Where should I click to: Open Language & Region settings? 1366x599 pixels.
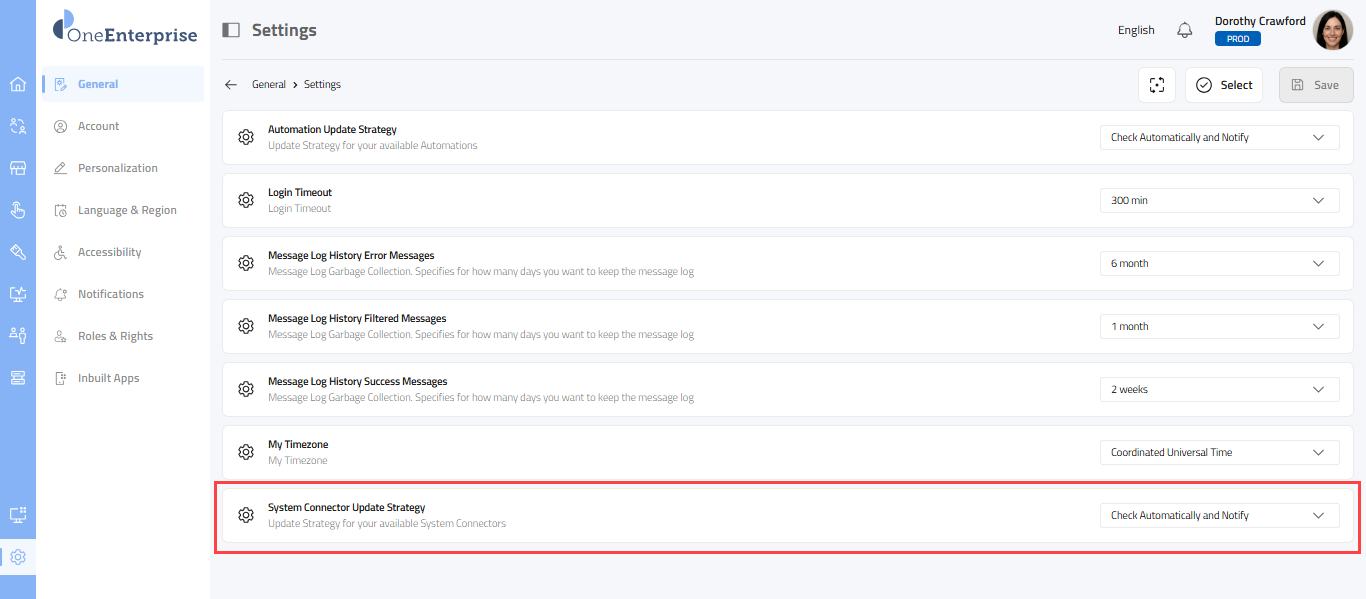coord(127,210)
